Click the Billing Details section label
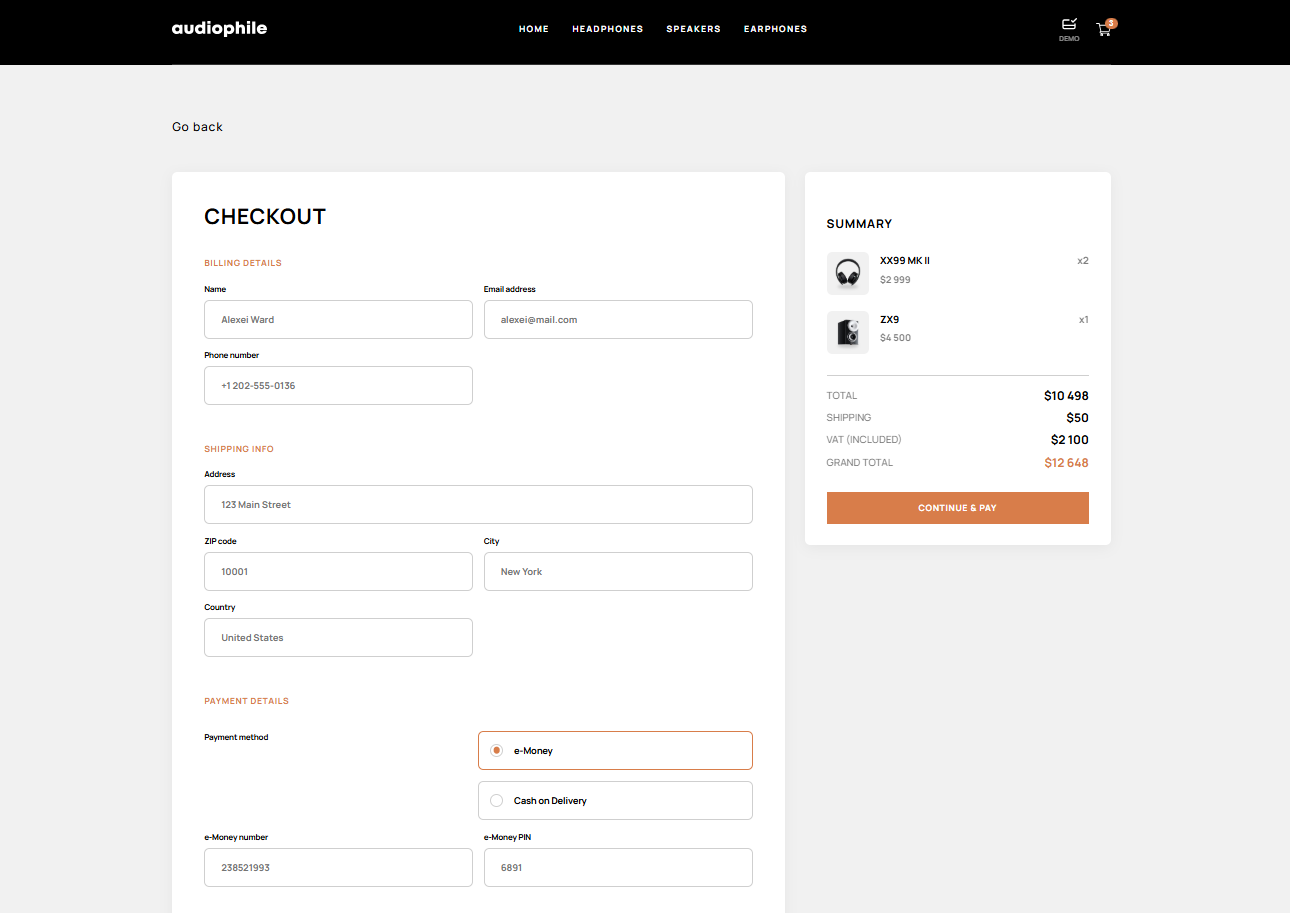 pos(243,263)
